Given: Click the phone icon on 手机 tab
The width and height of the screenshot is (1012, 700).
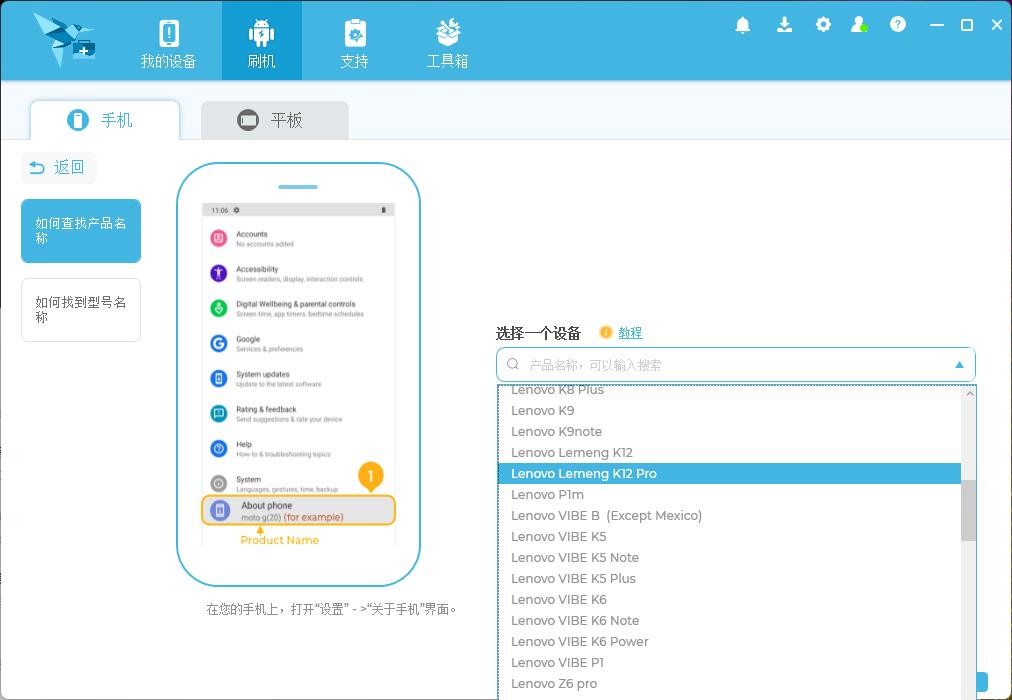Looking at the screenshot, I should (x=78, y=120).
